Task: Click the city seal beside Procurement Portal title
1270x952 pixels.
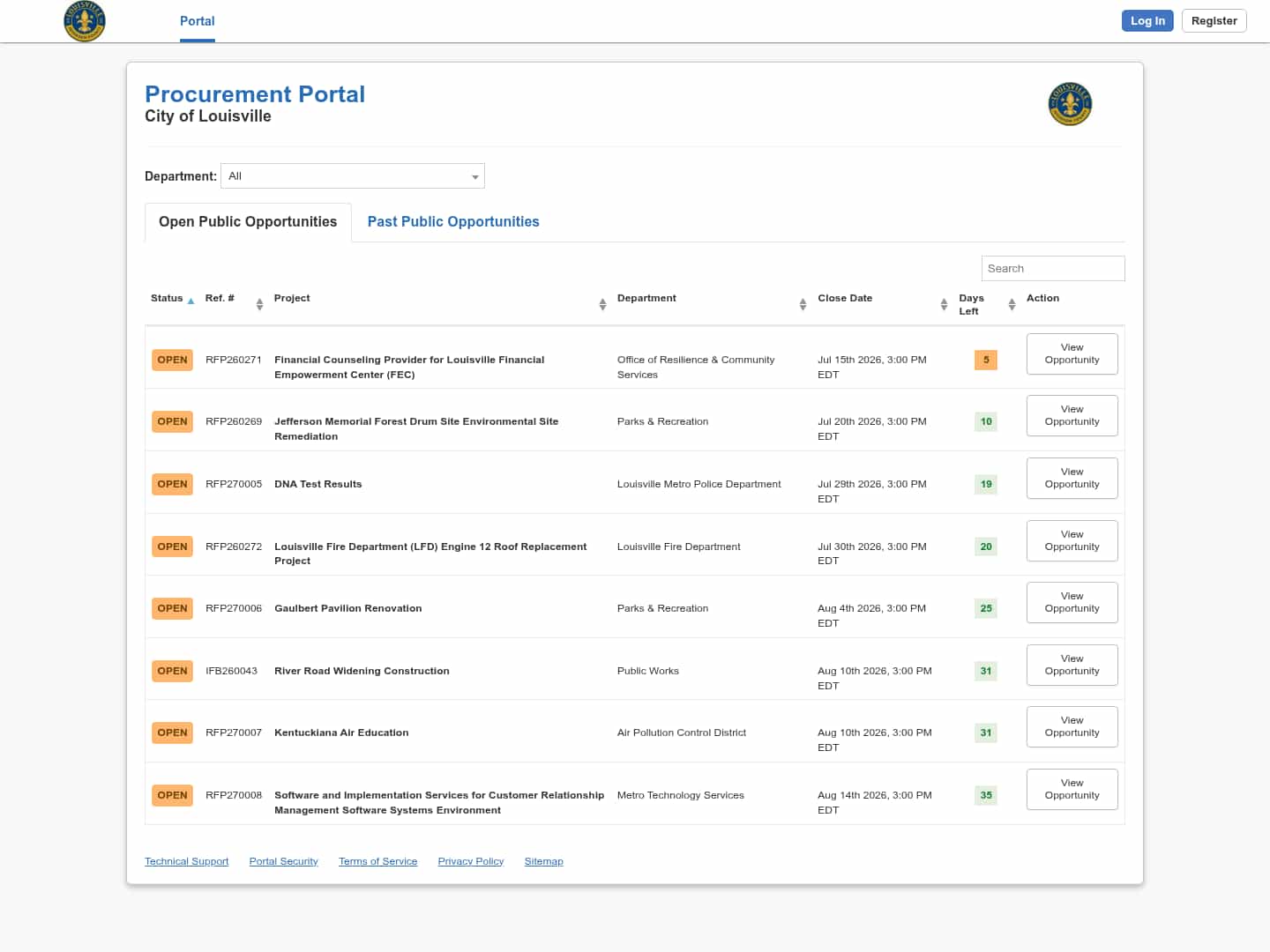Action: pos(1070,104)
